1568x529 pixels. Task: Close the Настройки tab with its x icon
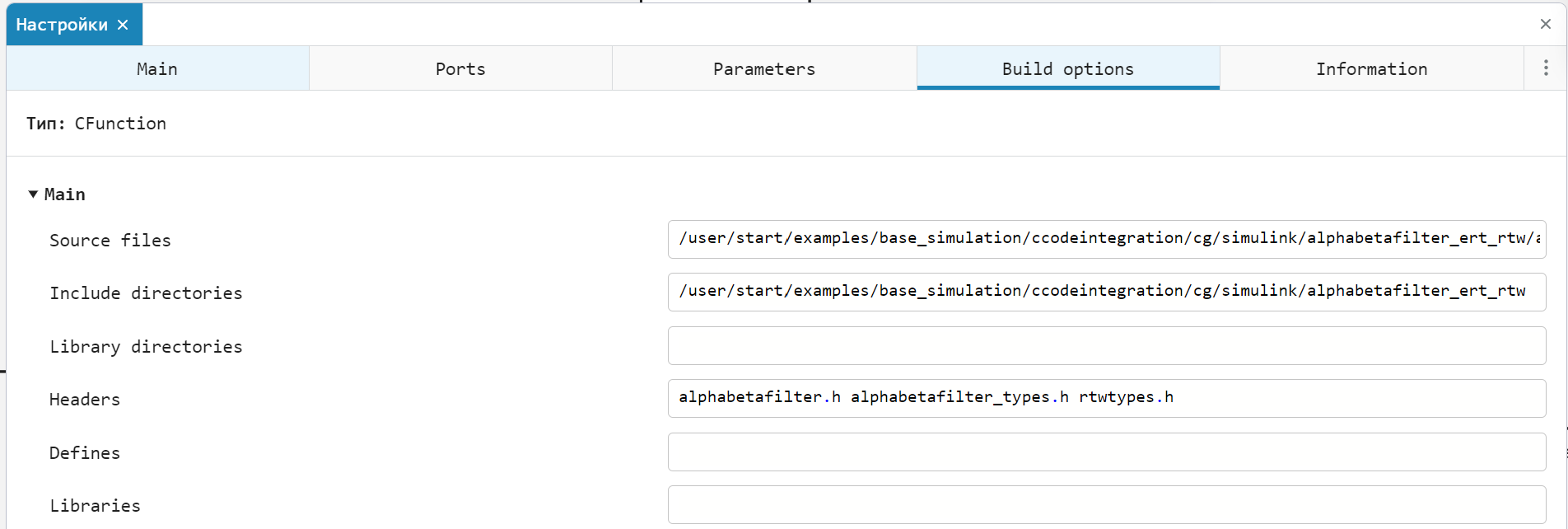[x=123, y=25]
